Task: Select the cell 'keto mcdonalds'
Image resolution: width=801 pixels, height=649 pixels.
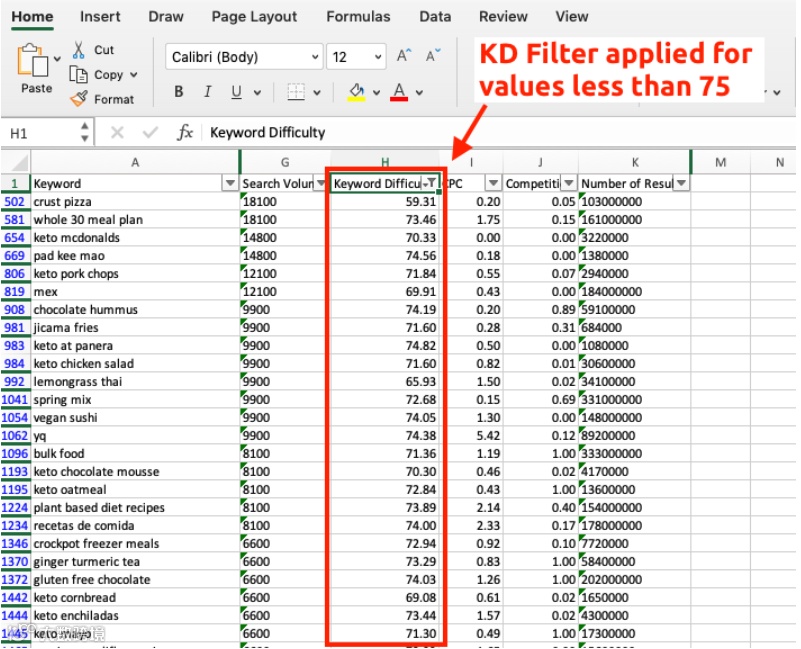Action: click(135, 238)
